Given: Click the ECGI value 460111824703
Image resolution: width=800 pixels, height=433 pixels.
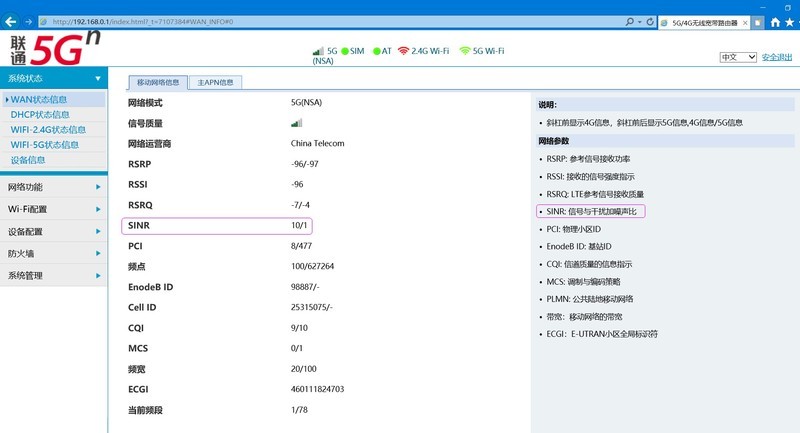Looking at the screenshot, I should (317, 389).
